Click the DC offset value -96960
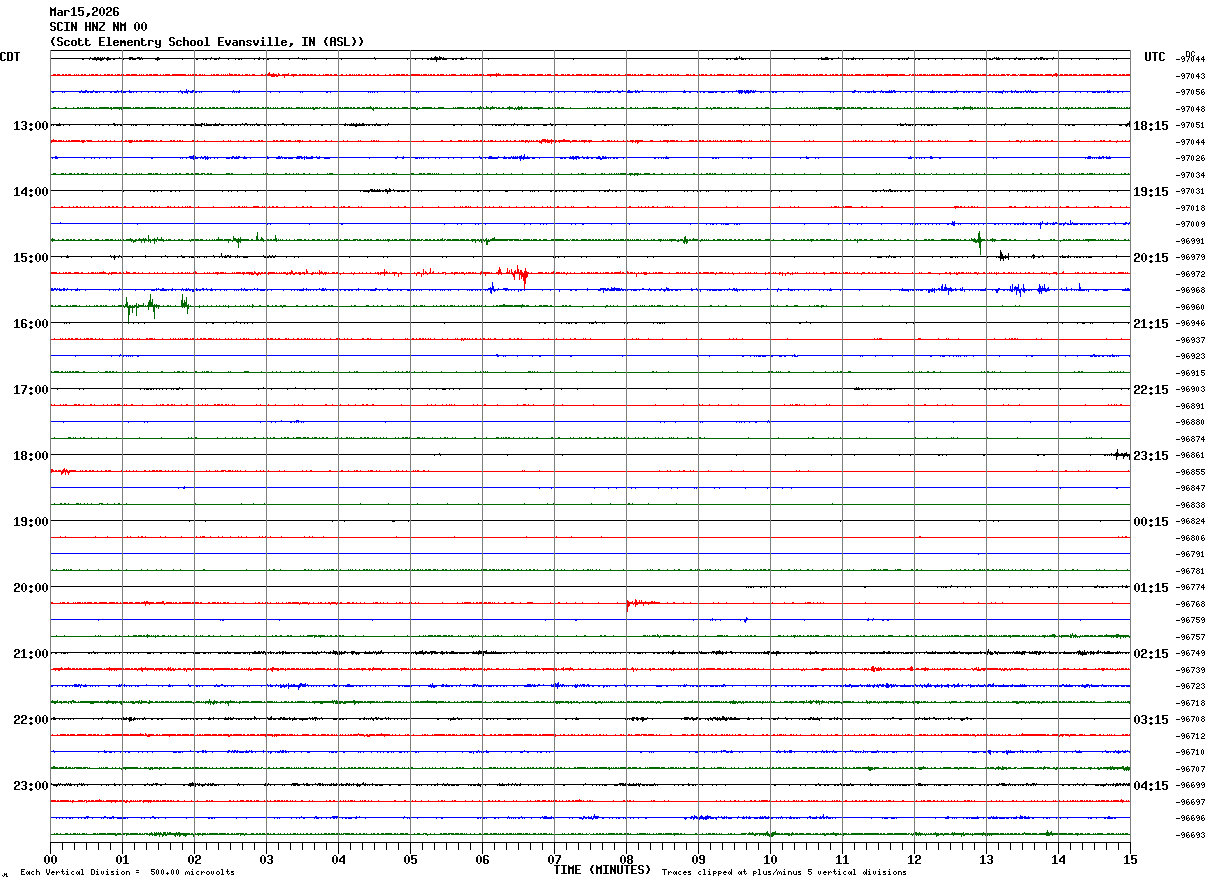Screen dimensions: 1210x886 (x=1190, y=307)
